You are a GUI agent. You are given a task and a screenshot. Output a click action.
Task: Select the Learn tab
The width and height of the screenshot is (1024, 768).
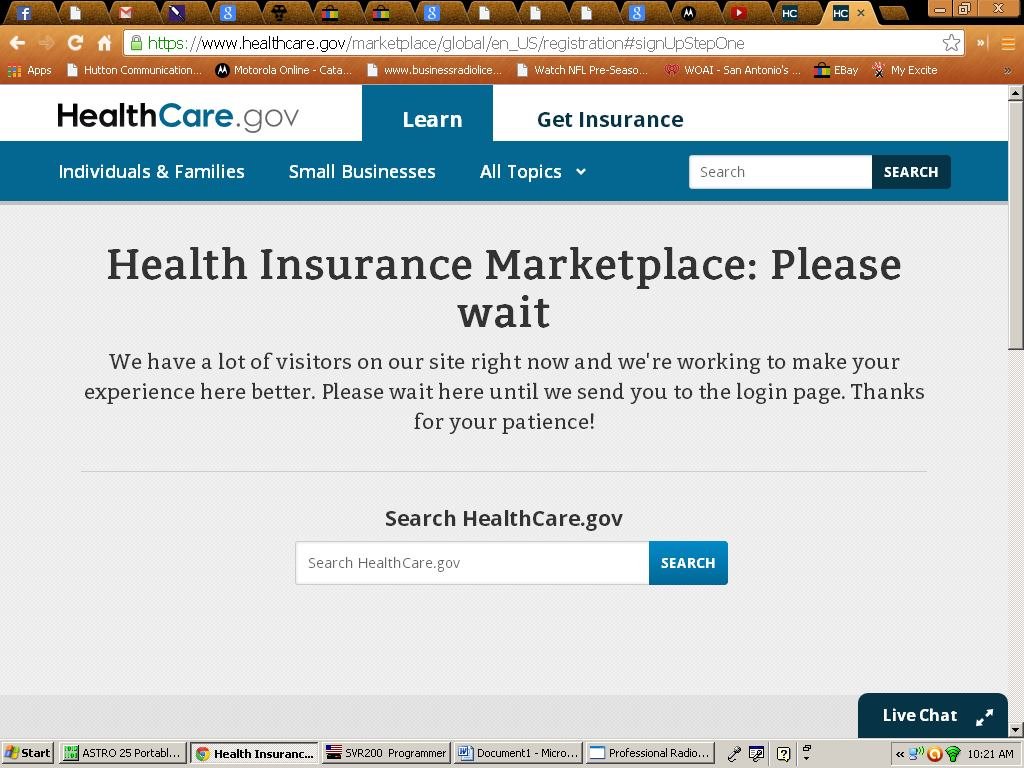pyautogui.click(x=427, y=113)
